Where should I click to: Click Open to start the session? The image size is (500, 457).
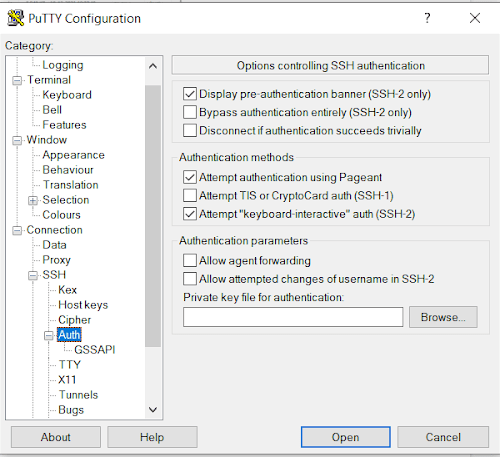(346, 437)
